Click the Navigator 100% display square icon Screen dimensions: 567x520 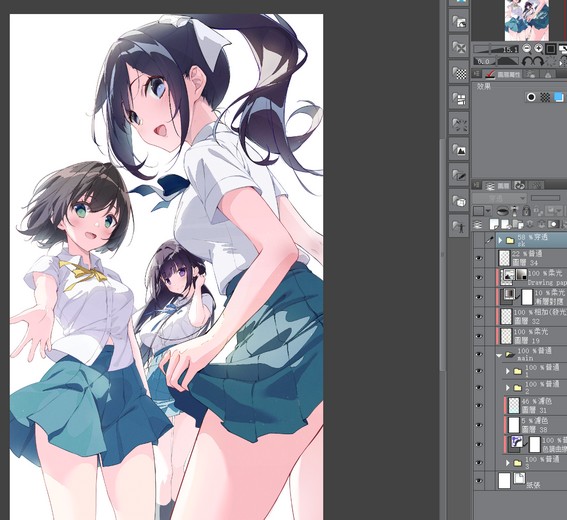click(551, 48)
